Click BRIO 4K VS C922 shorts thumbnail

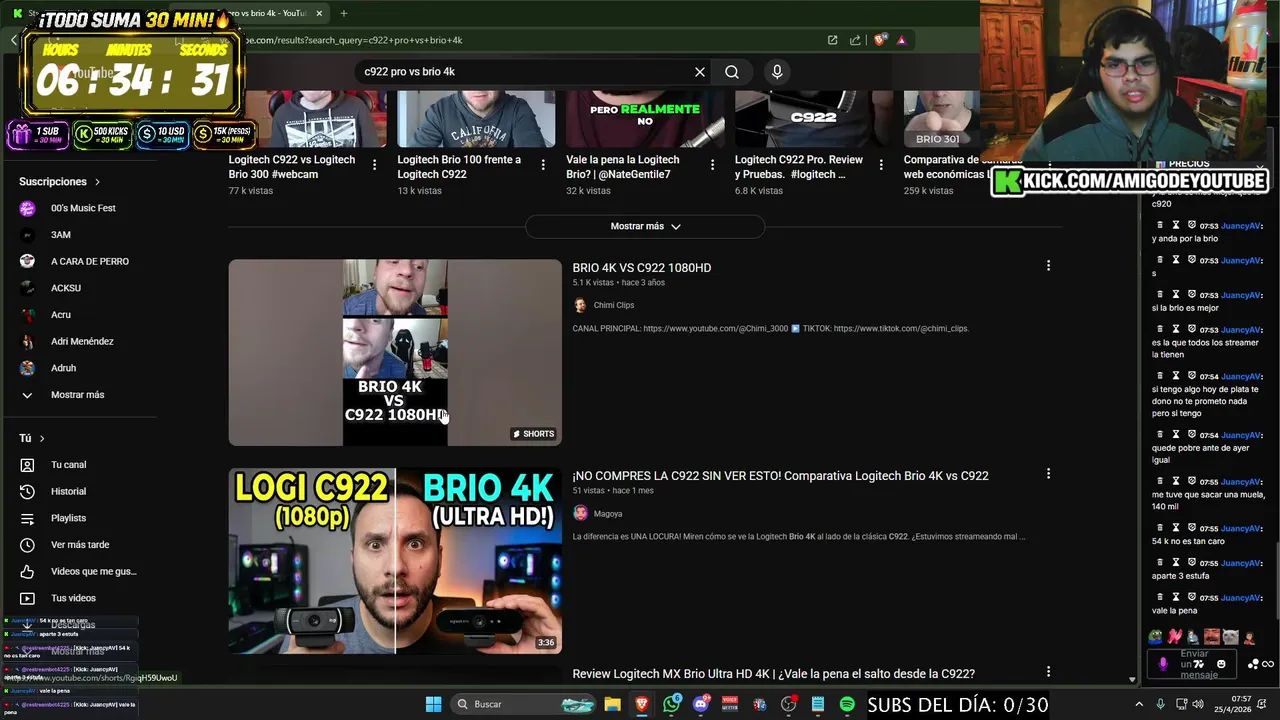pos(395,352)
